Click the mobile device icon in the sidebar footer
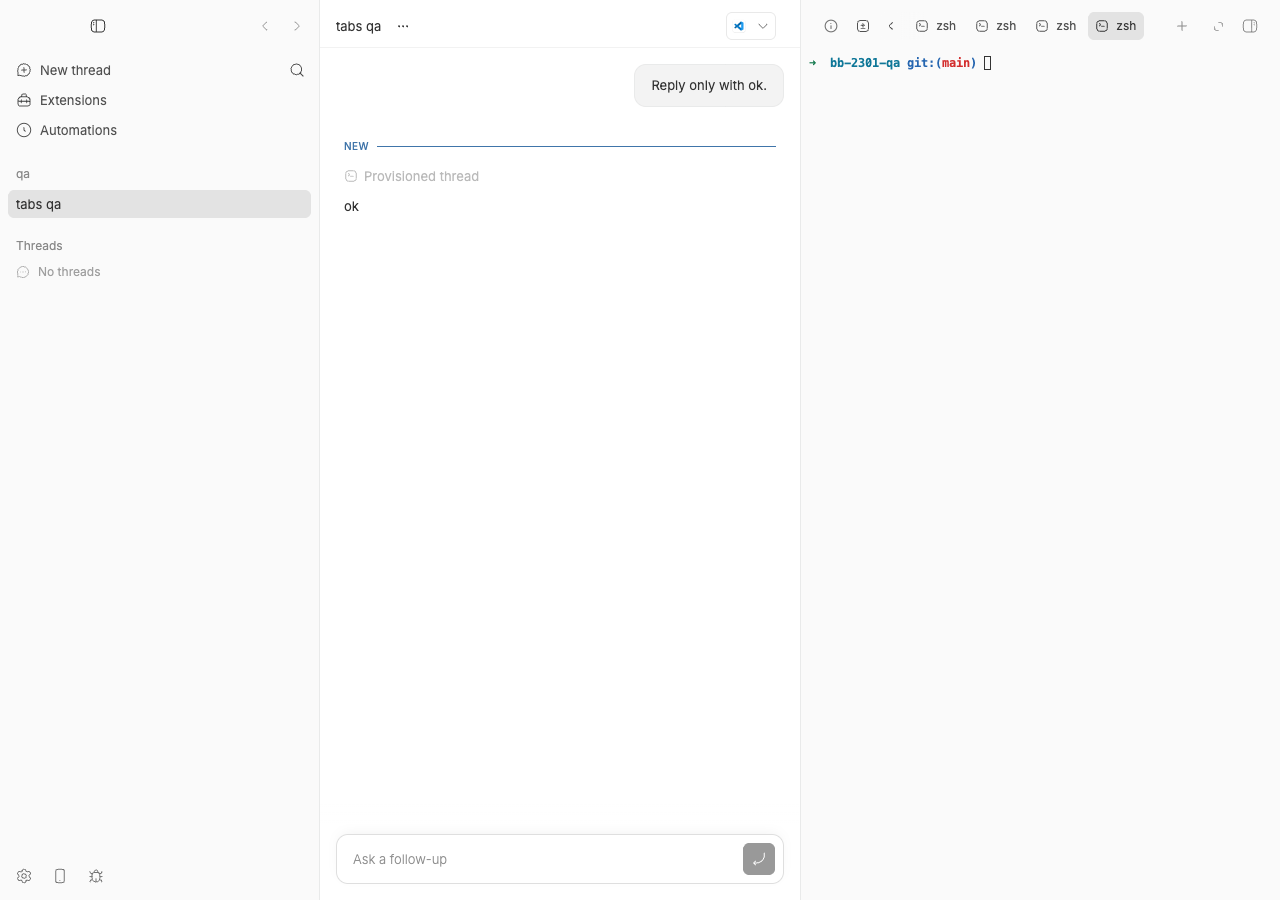Viewport: 1280px width, 900px height. (60, 876)
